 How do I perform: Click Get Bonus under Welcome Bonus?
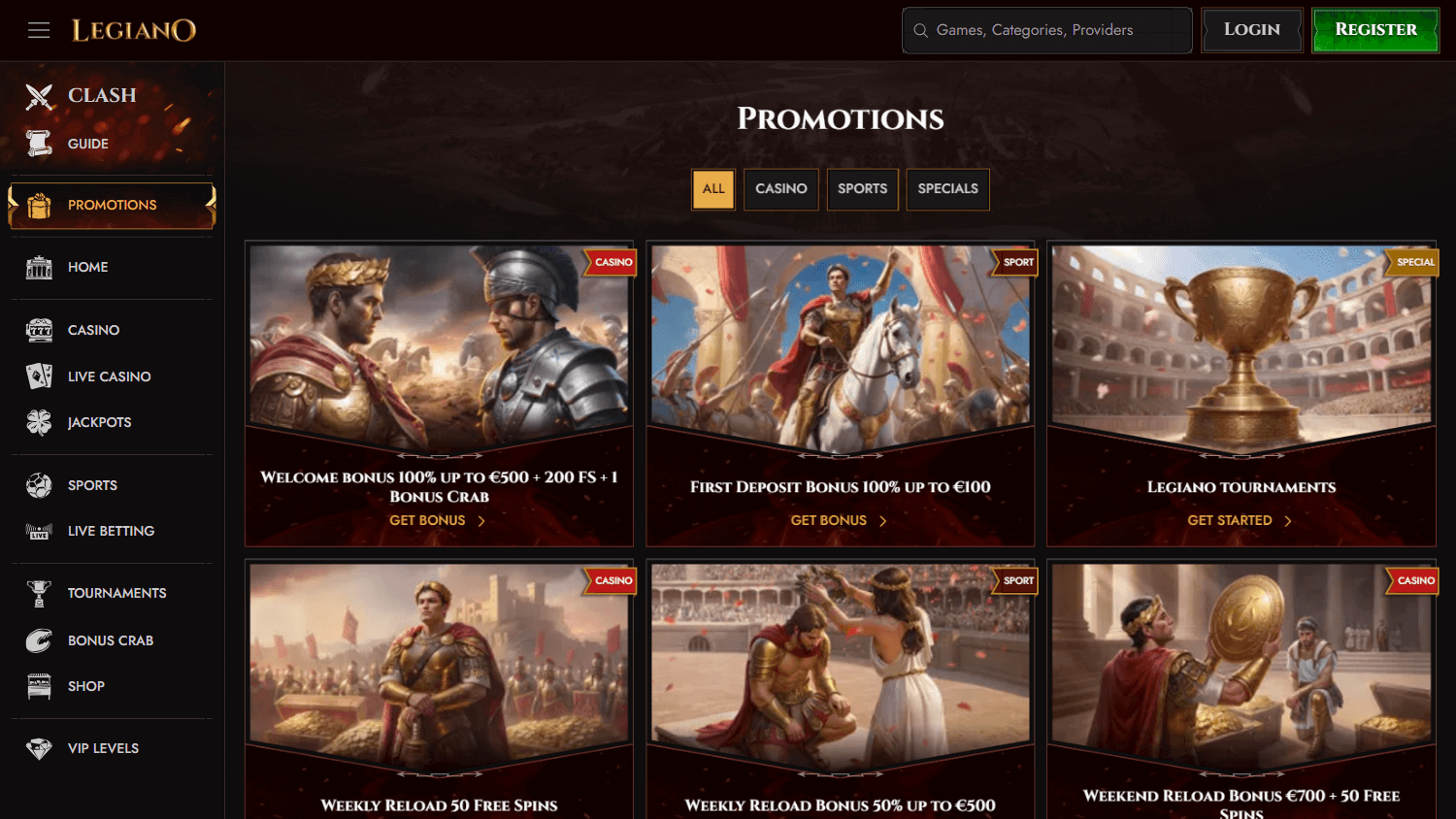point(437,521)
